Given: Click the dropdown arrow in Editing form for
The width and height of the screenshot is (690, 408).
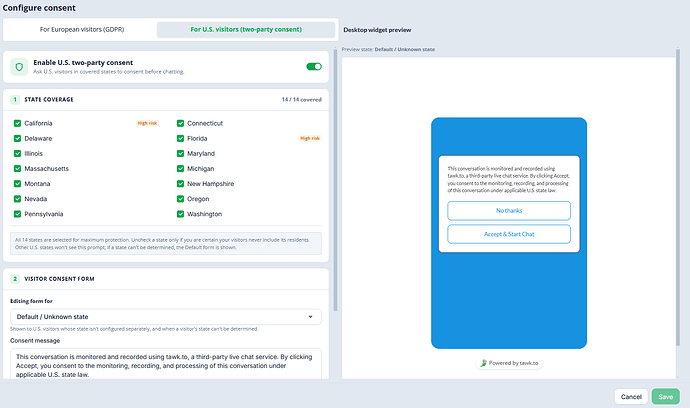Looking at the screenshot, I should (x=310, y=317).
